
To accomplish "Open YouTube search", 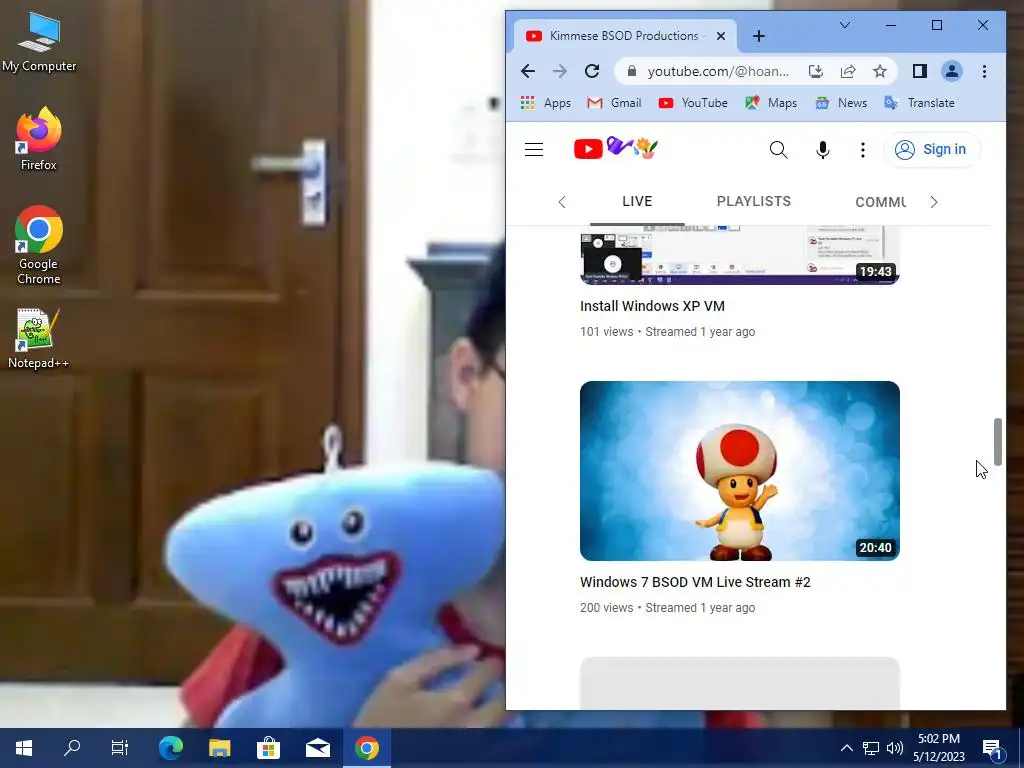I will (778, 150).
